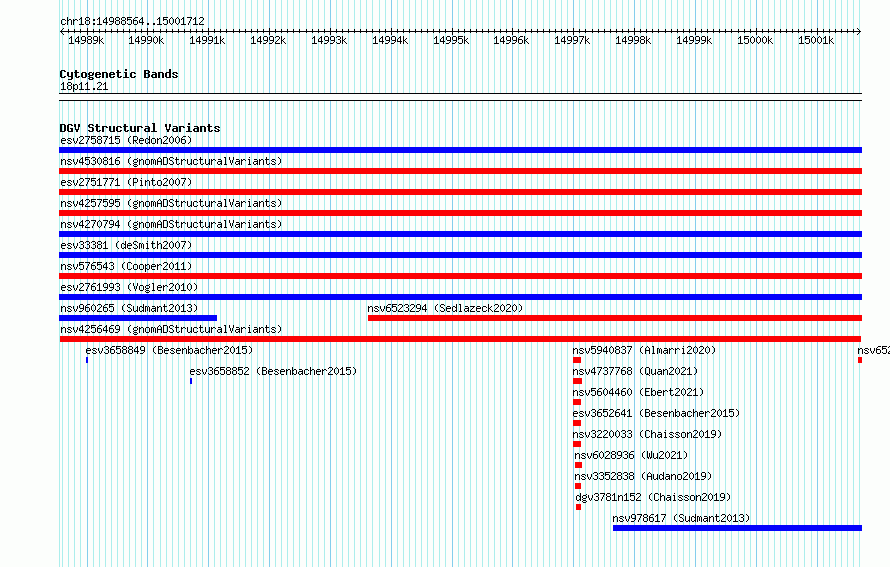
Task: Open dgv3781n152 (Chaisson2019) entry
Action: tap(653, 497)
